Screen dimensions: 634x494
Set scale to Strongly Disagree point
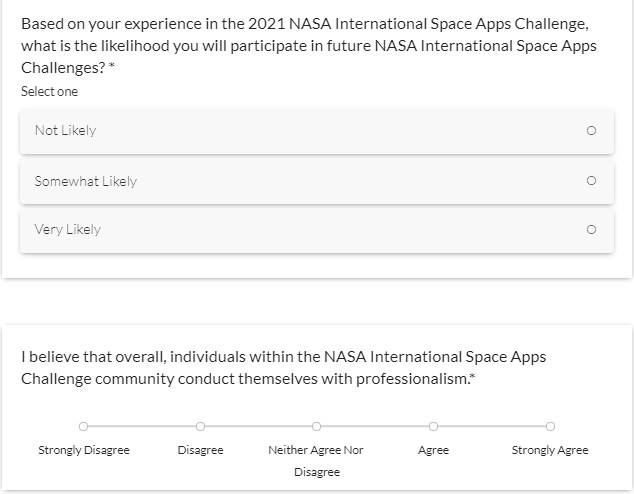[x=84, y=426]
